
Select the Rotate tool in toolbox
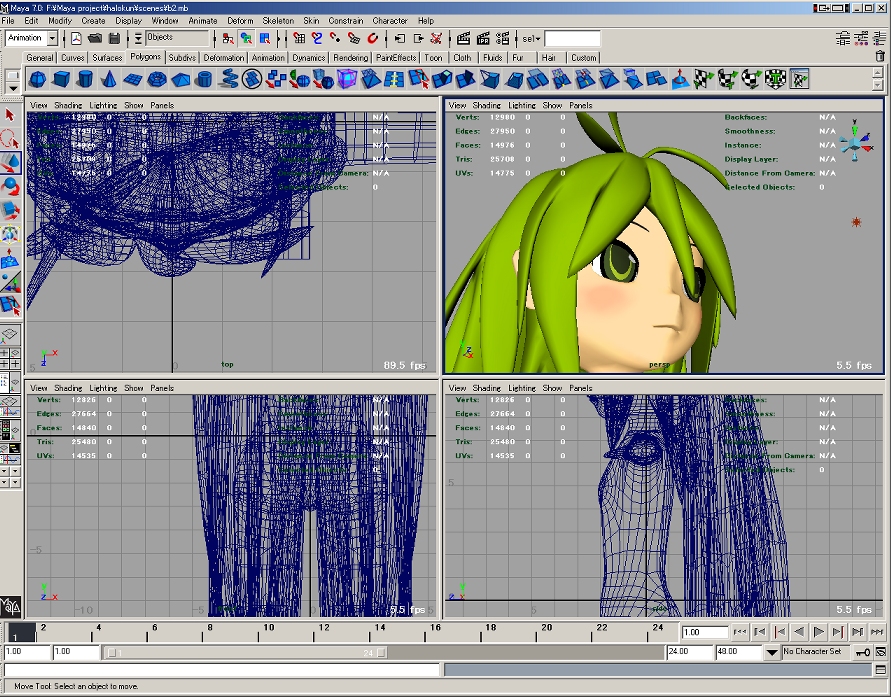pyautogui.click(x=11, y=186)
